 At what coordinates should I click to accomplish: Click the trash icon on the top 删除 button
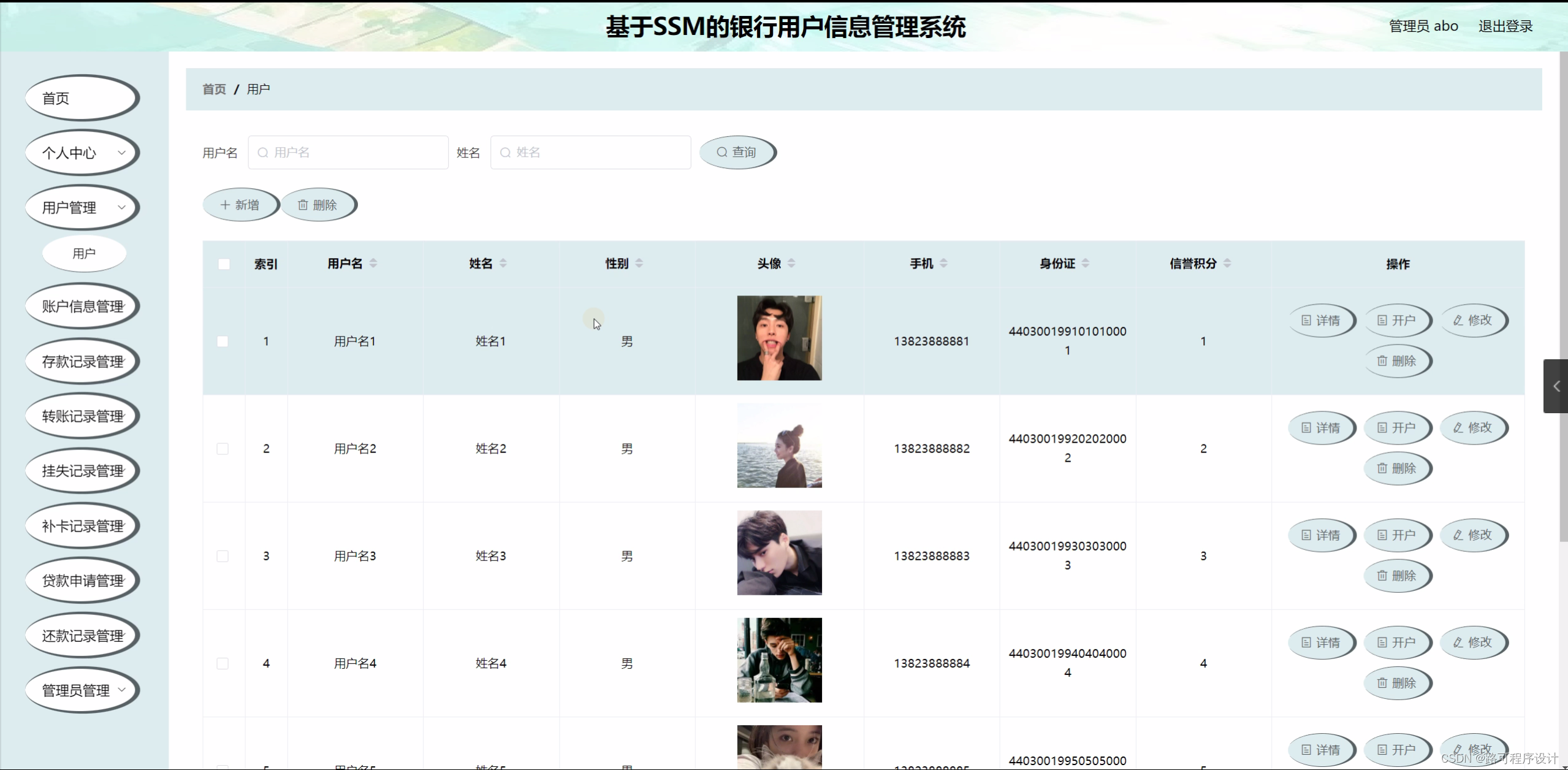click(x=303, y=204)
